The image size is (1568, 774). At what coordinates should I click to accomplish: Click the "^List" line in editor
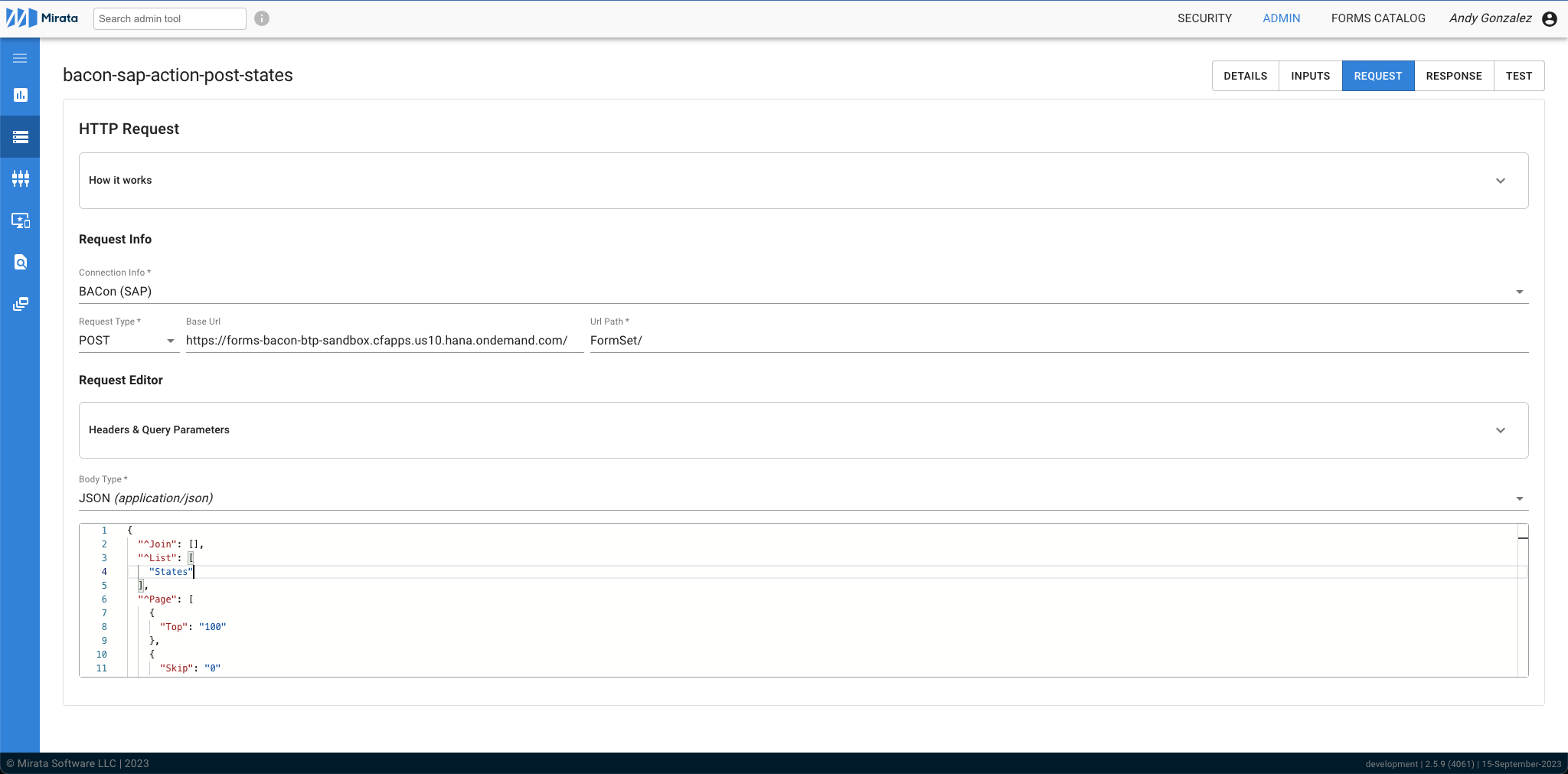pos(165,558)
